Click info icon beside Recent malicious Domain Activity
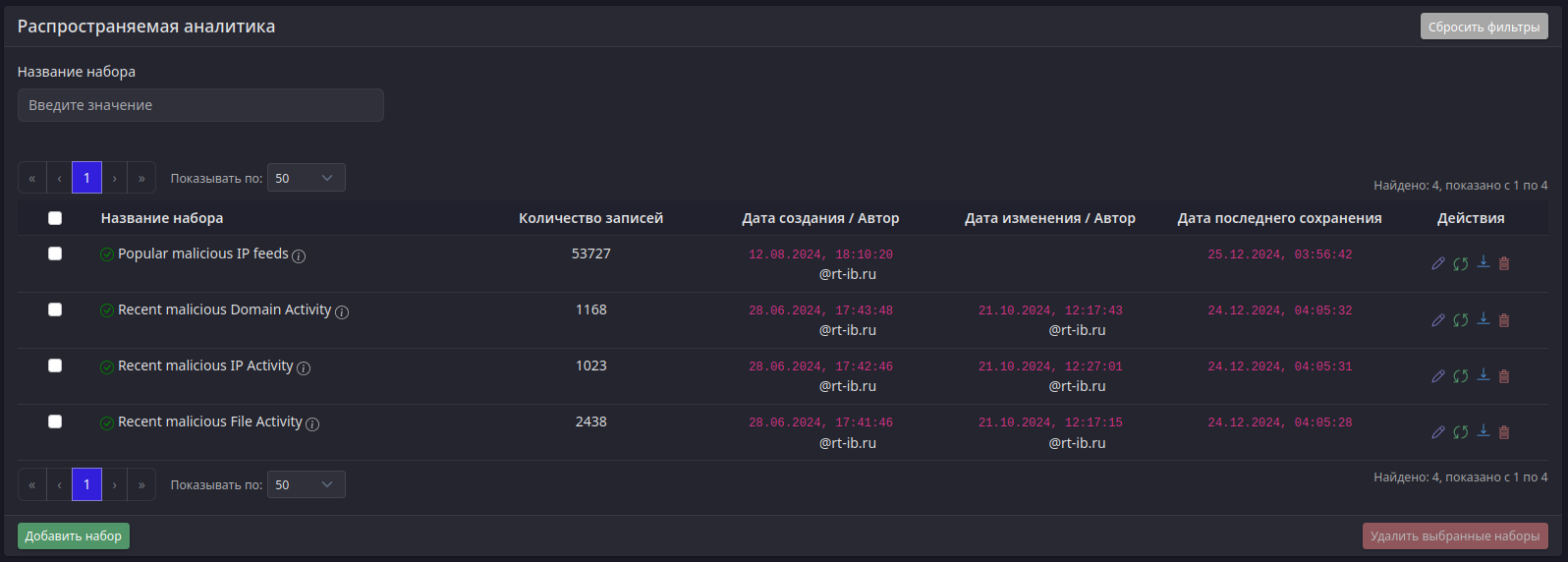 (342, 312)
